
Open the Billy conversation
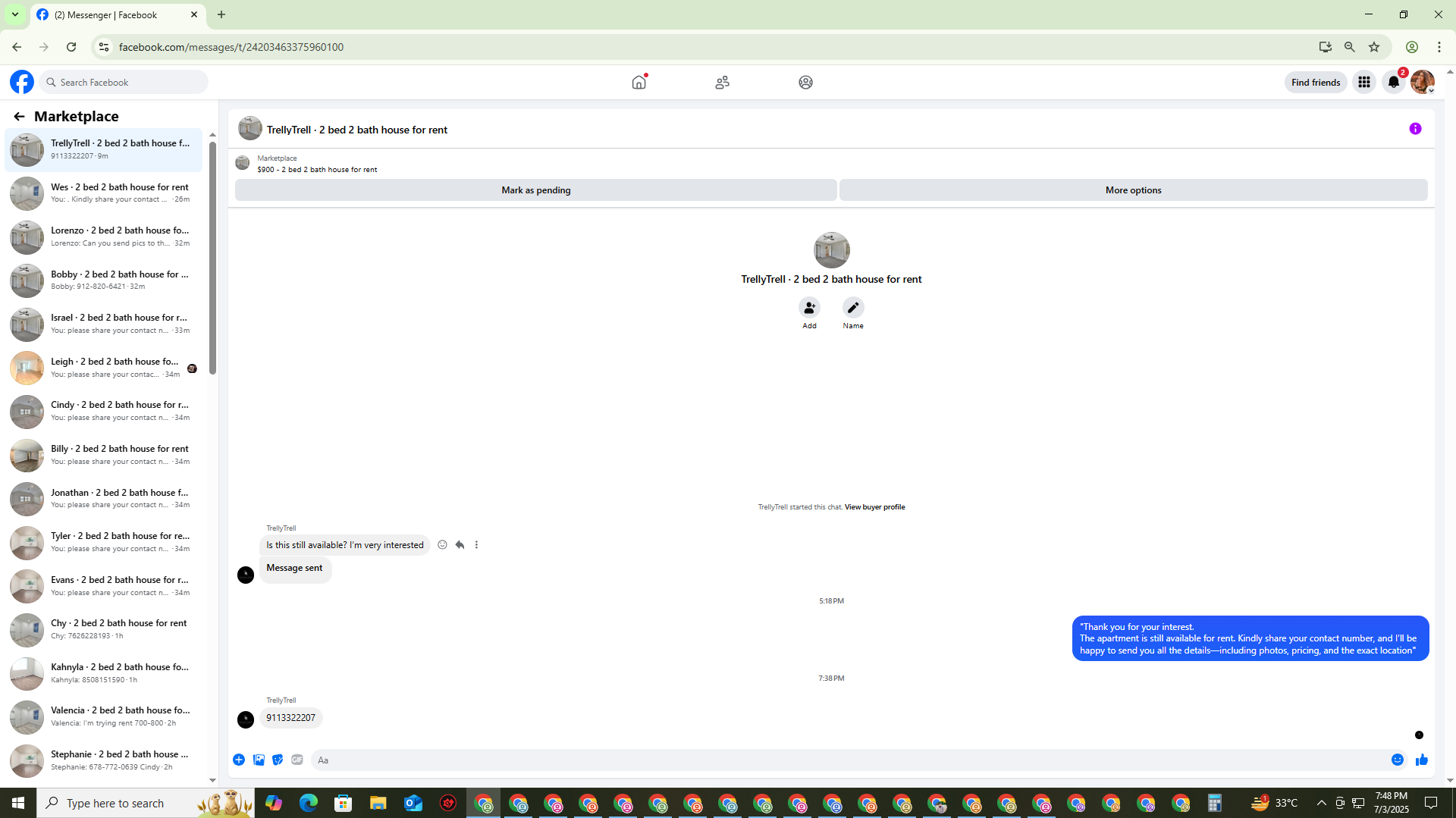click(104, 455)
